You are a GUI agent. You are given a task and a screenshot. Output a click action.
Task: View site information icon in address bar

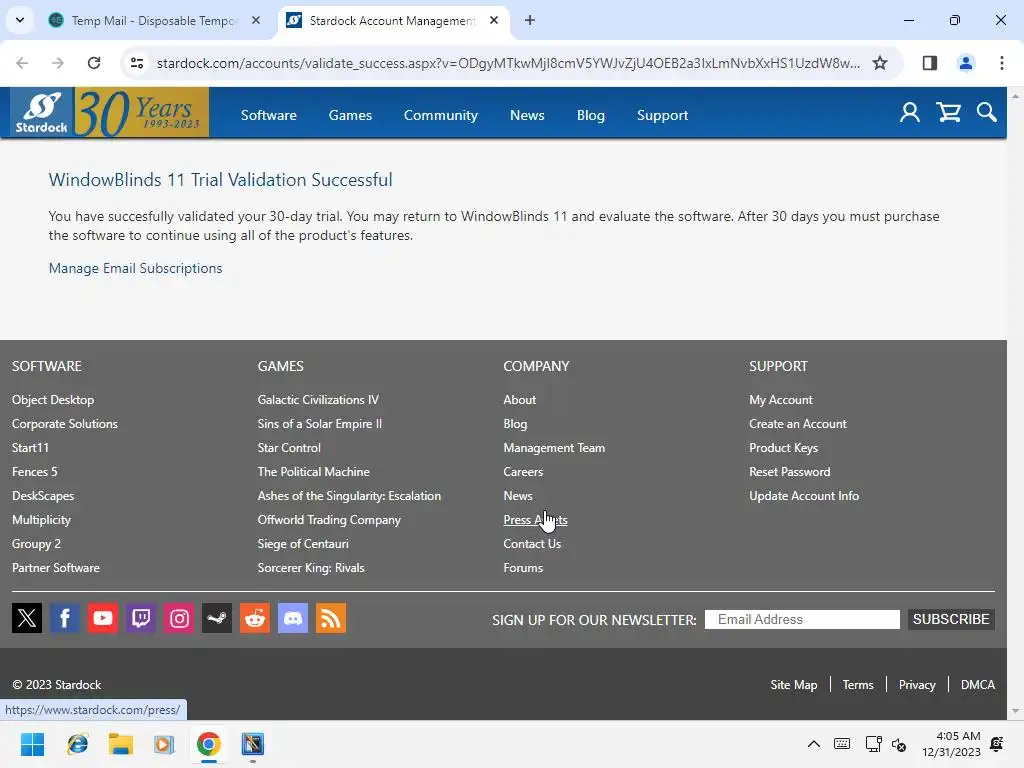point(136,63)
